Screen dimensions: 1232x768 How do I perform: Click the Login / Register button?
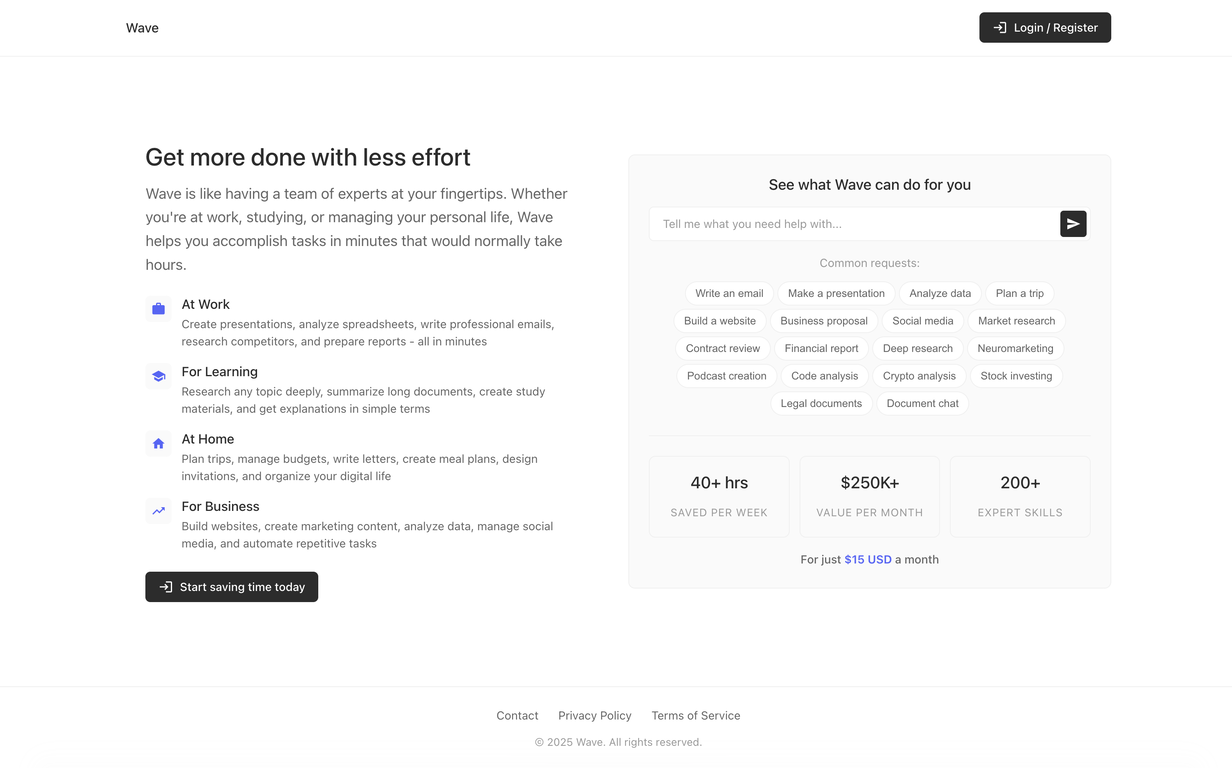click(x=1045, y=28)
